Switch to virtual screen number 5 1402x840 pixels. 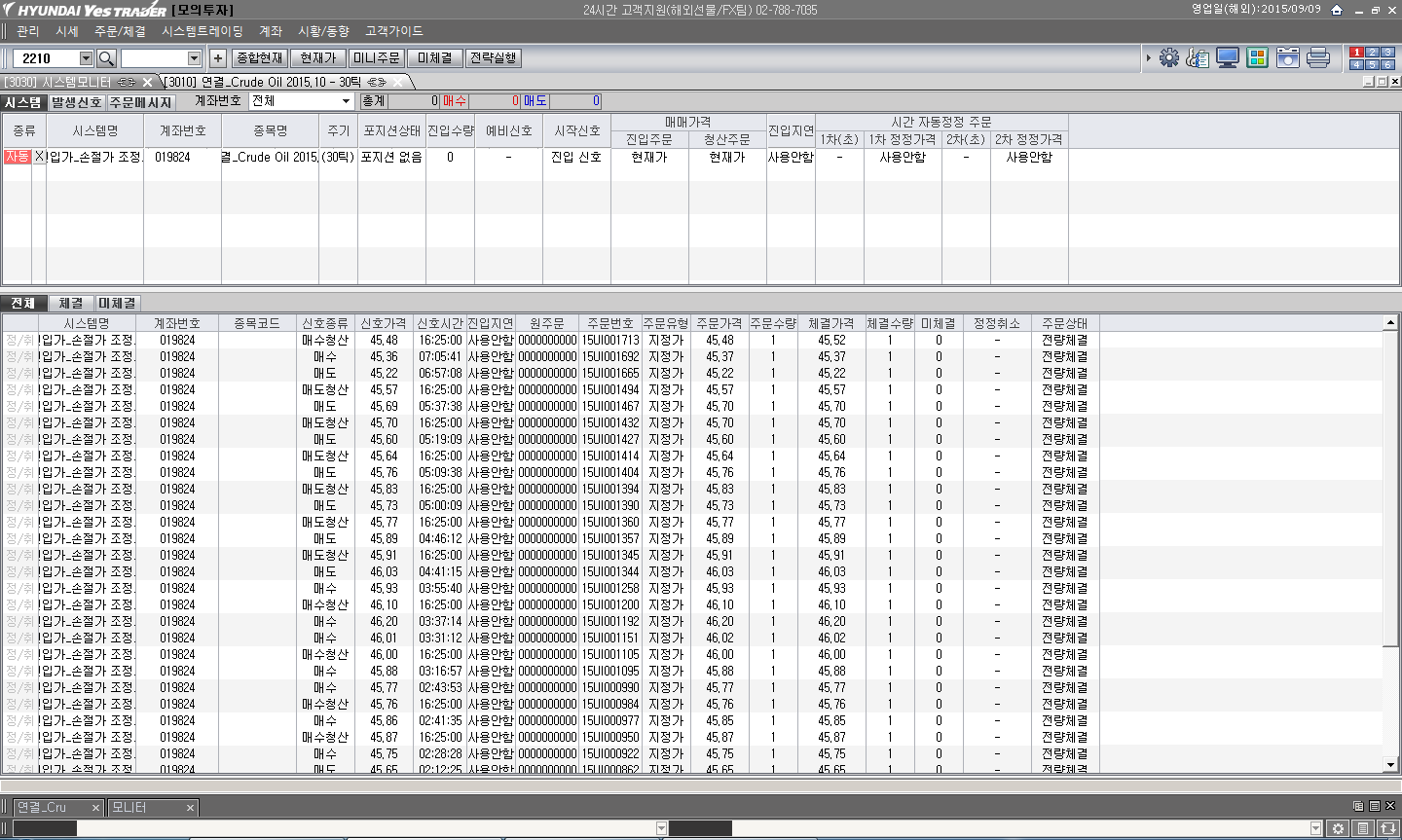(x=1372, y=64)
